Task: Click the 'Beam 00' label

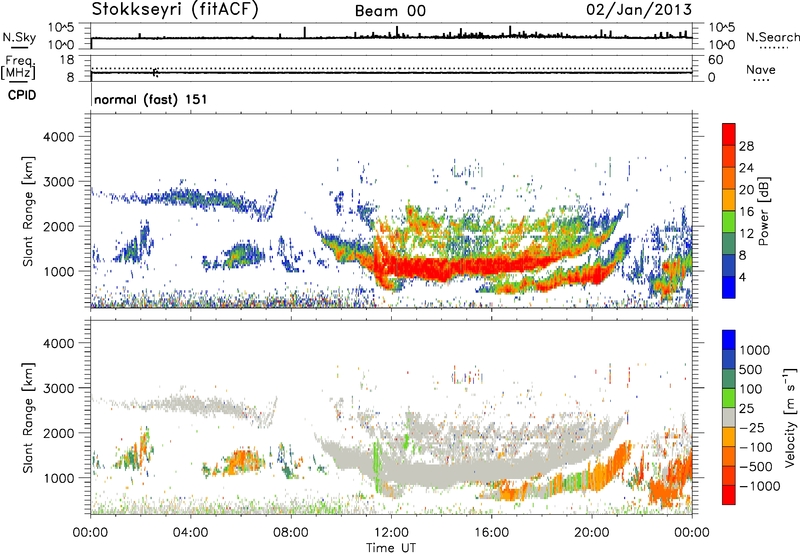Action: coord(390,11)
